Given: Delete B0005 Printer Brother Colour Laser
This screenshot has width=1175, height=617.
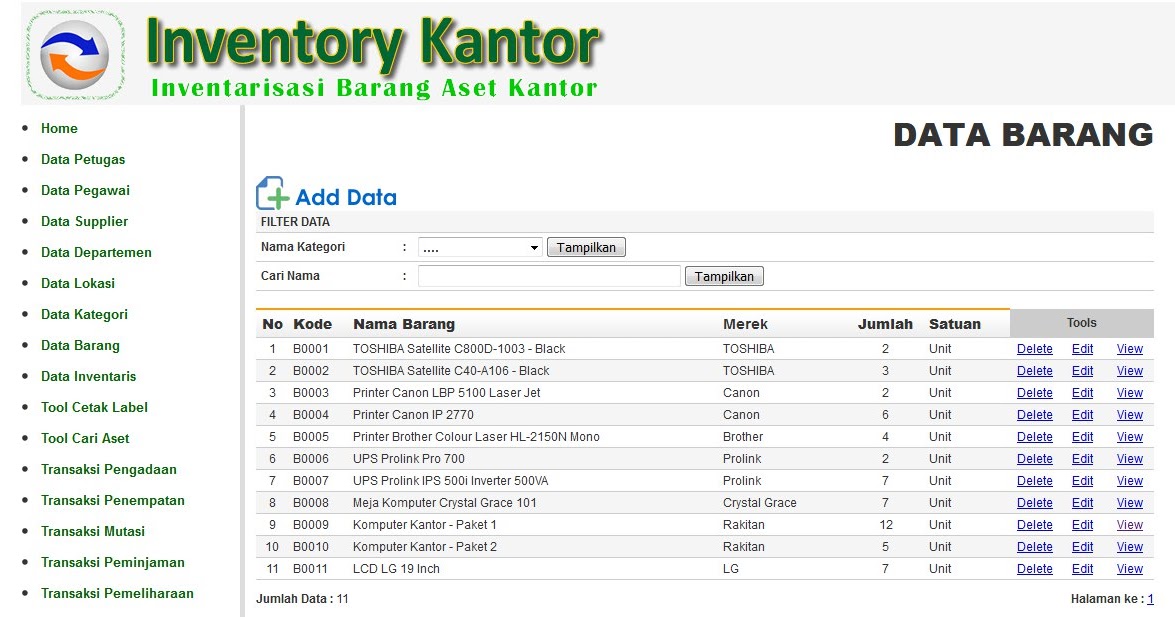Looking at the screenshot, I should (x=1035, y=436).
